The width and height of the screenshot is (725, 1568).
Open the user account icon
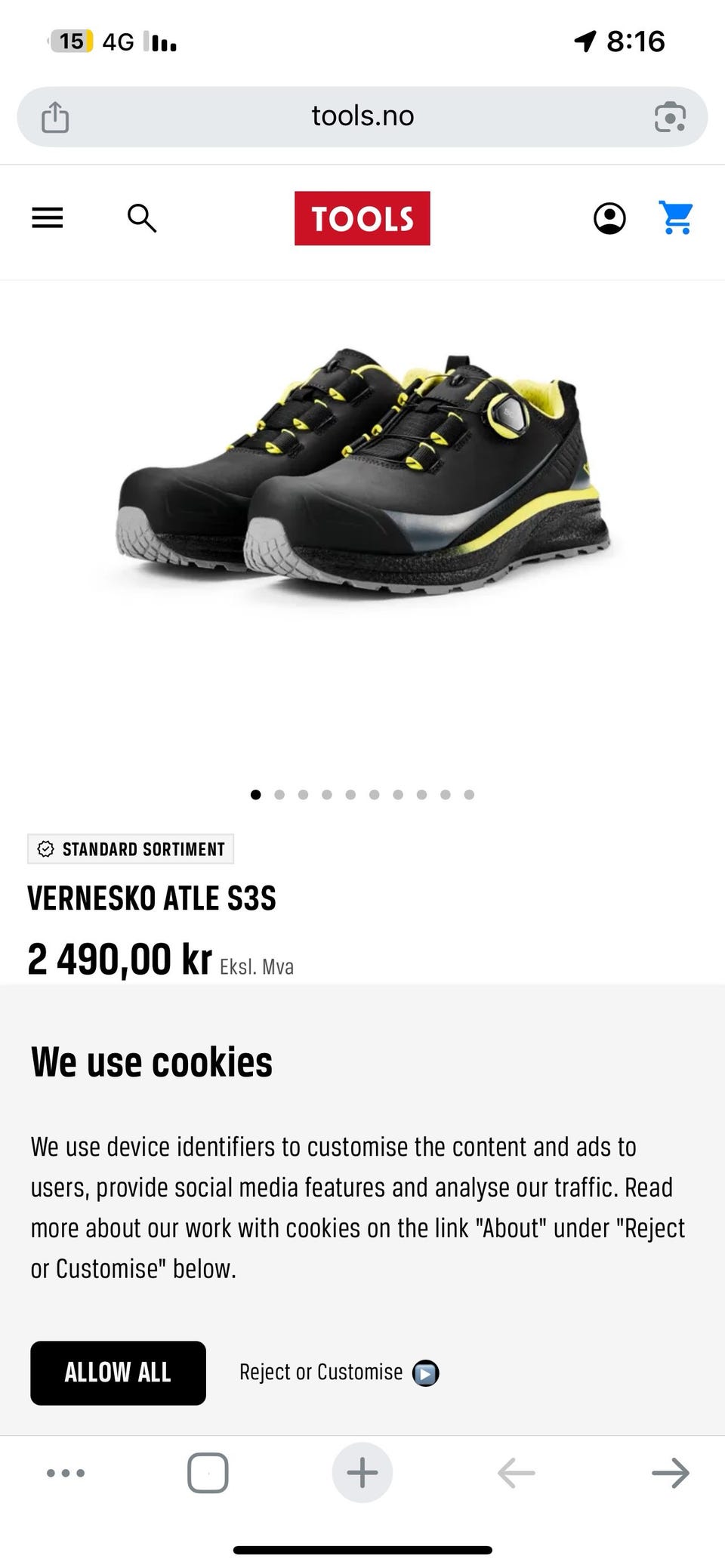[x=609, y=218]
